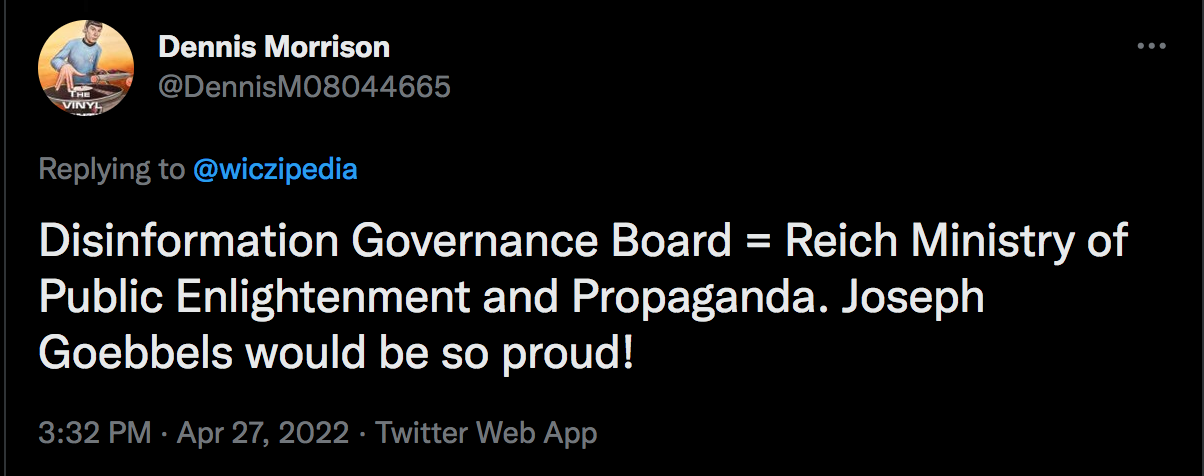Open the @wiczipedia profile link
The width and height of the screenshot is (1204, 476).
tap(275, 169)
